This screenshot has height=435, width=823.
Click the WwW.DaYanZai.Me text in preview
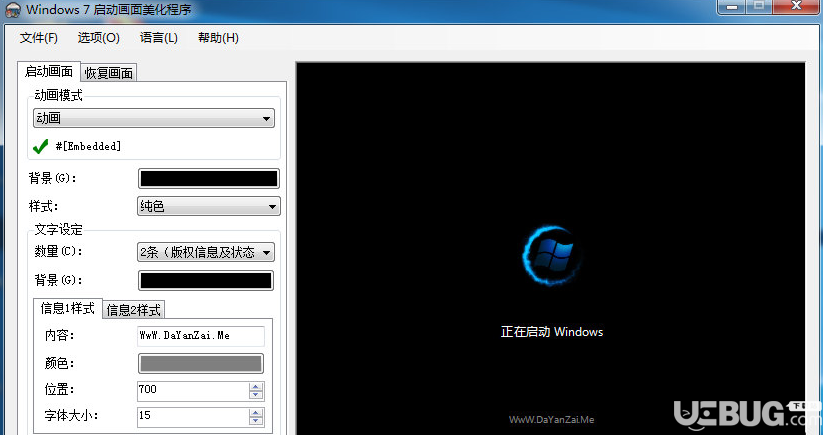pos(552,420)
